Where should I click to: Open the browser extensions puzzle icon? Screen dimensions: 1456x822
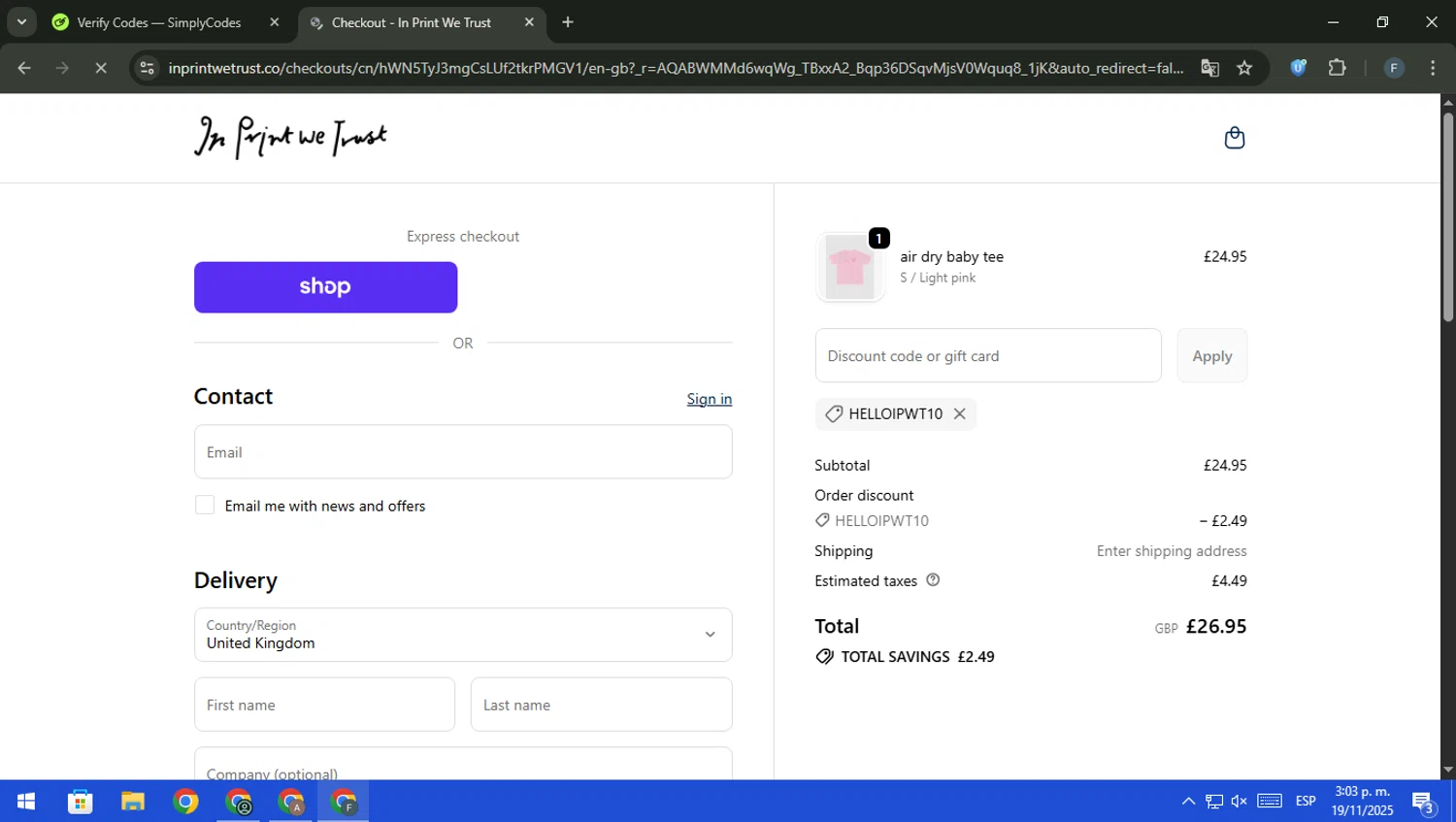pos(1337,68)
